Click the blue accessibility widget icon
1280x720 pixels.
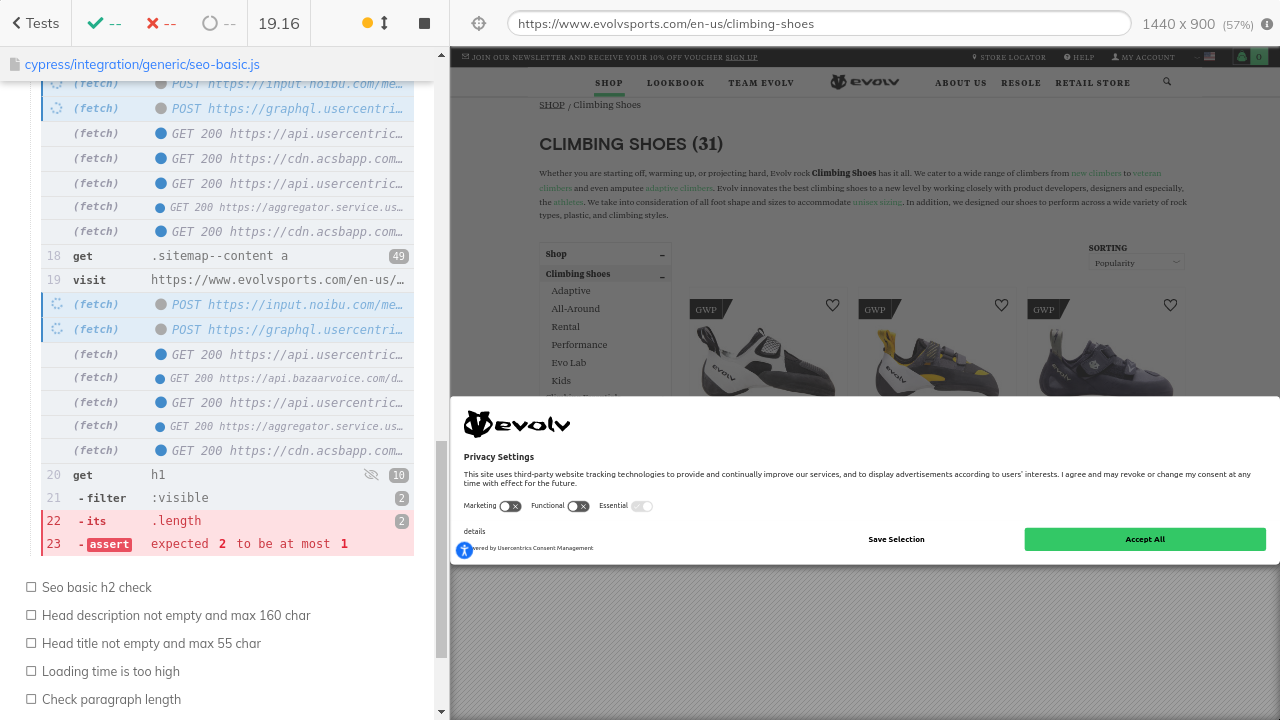point(464,550)
